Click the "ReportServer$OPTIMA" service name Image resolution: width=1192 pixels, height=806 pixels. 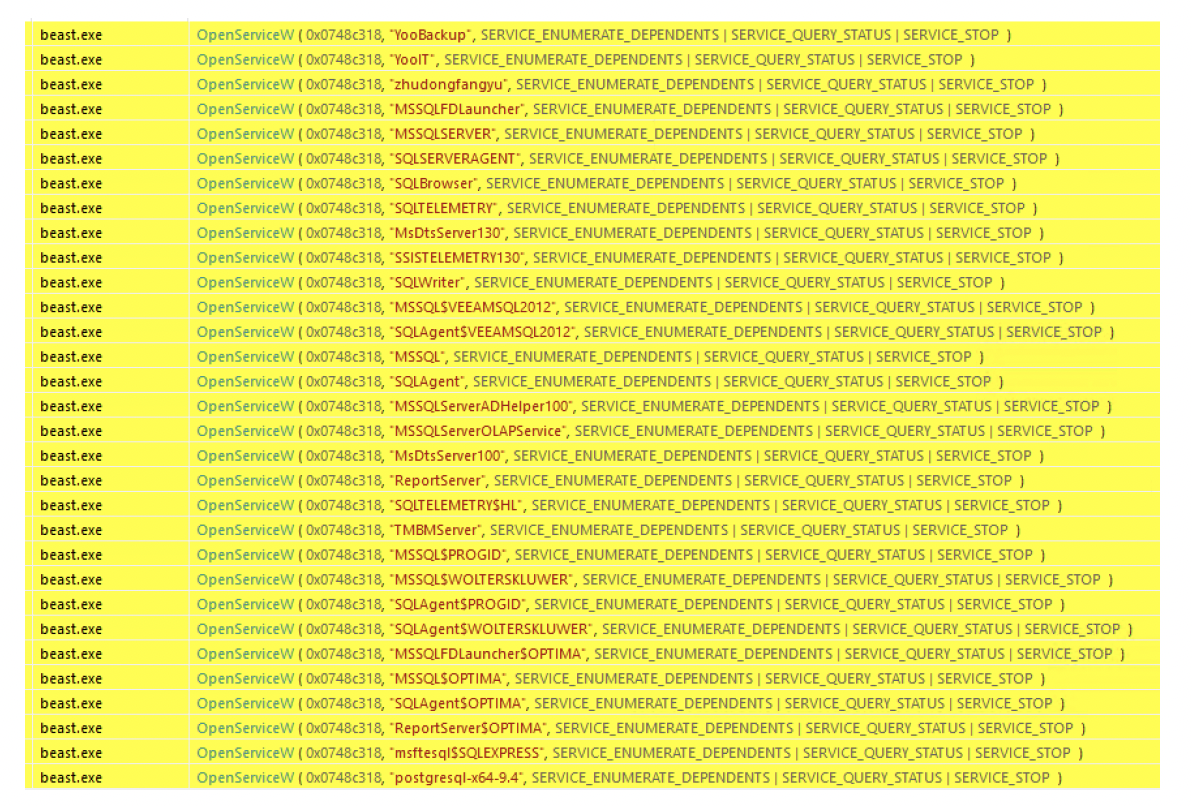click(468, 728)
